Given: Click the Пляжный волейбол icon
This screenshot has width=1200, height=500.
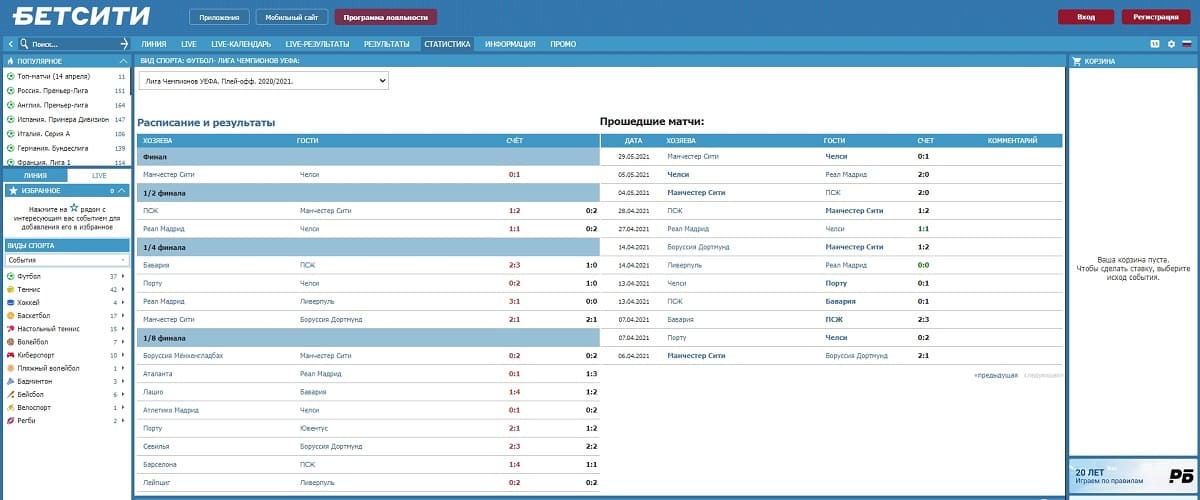Looking at the screenshot, I should 11,368.
